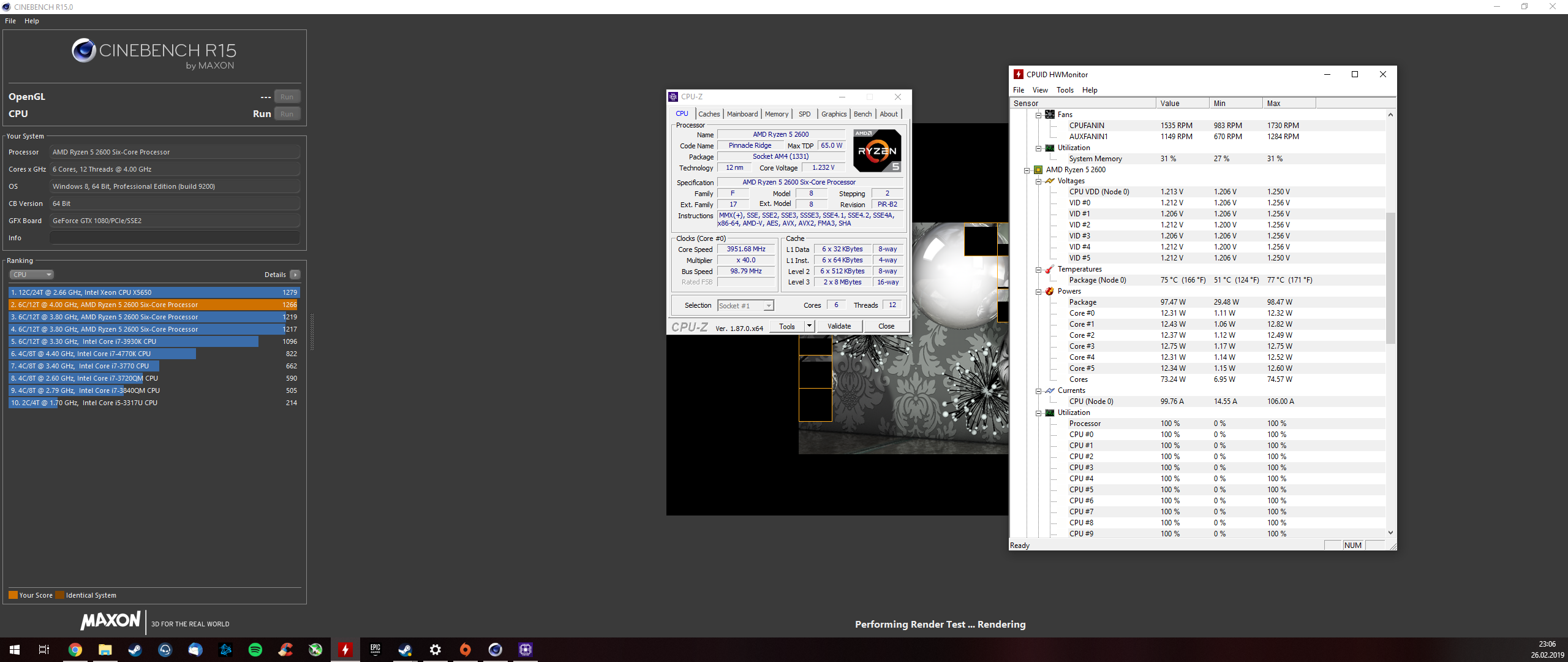Click the Max column header in HWMonitor
This screenshot has width=1568, height=662.
[1289, 104]
